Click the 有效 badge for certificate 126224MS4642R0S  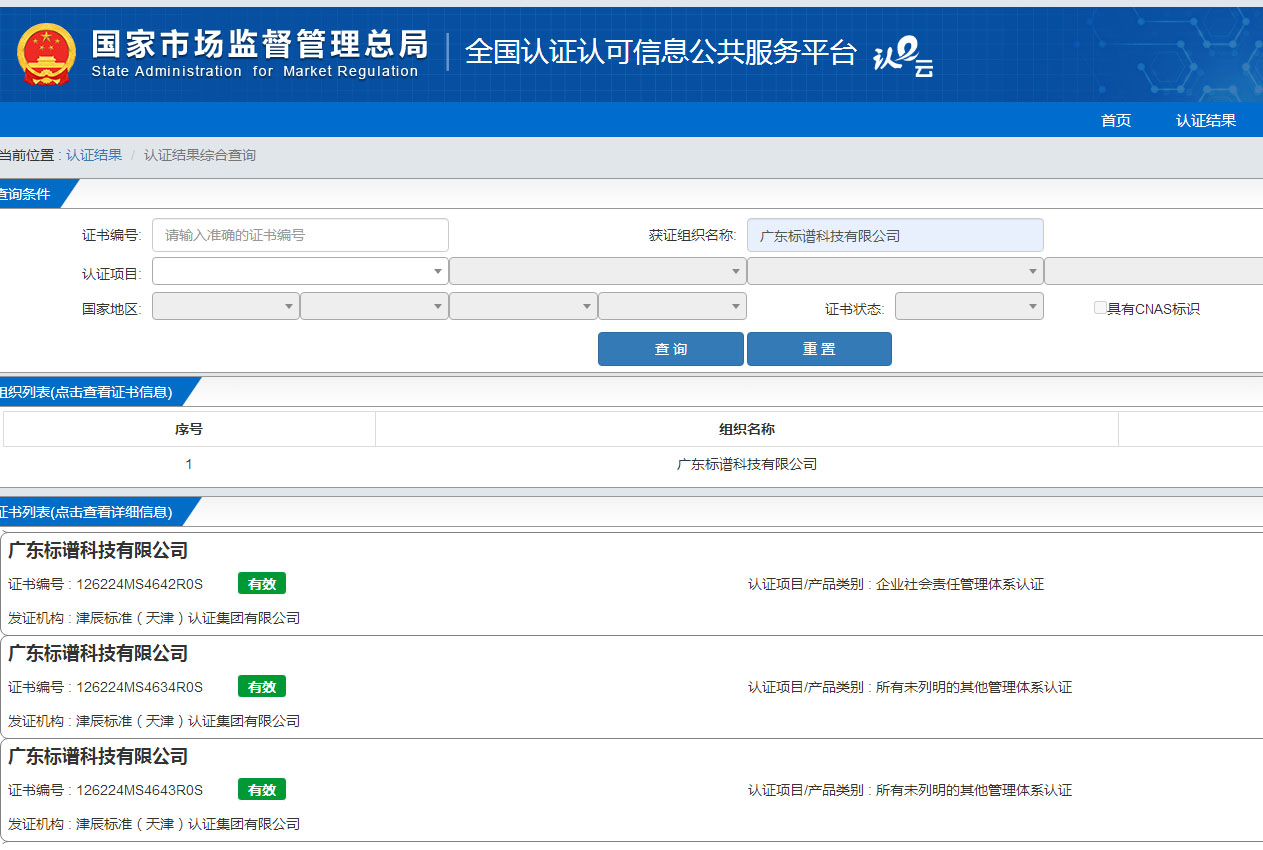click(262, 584)
